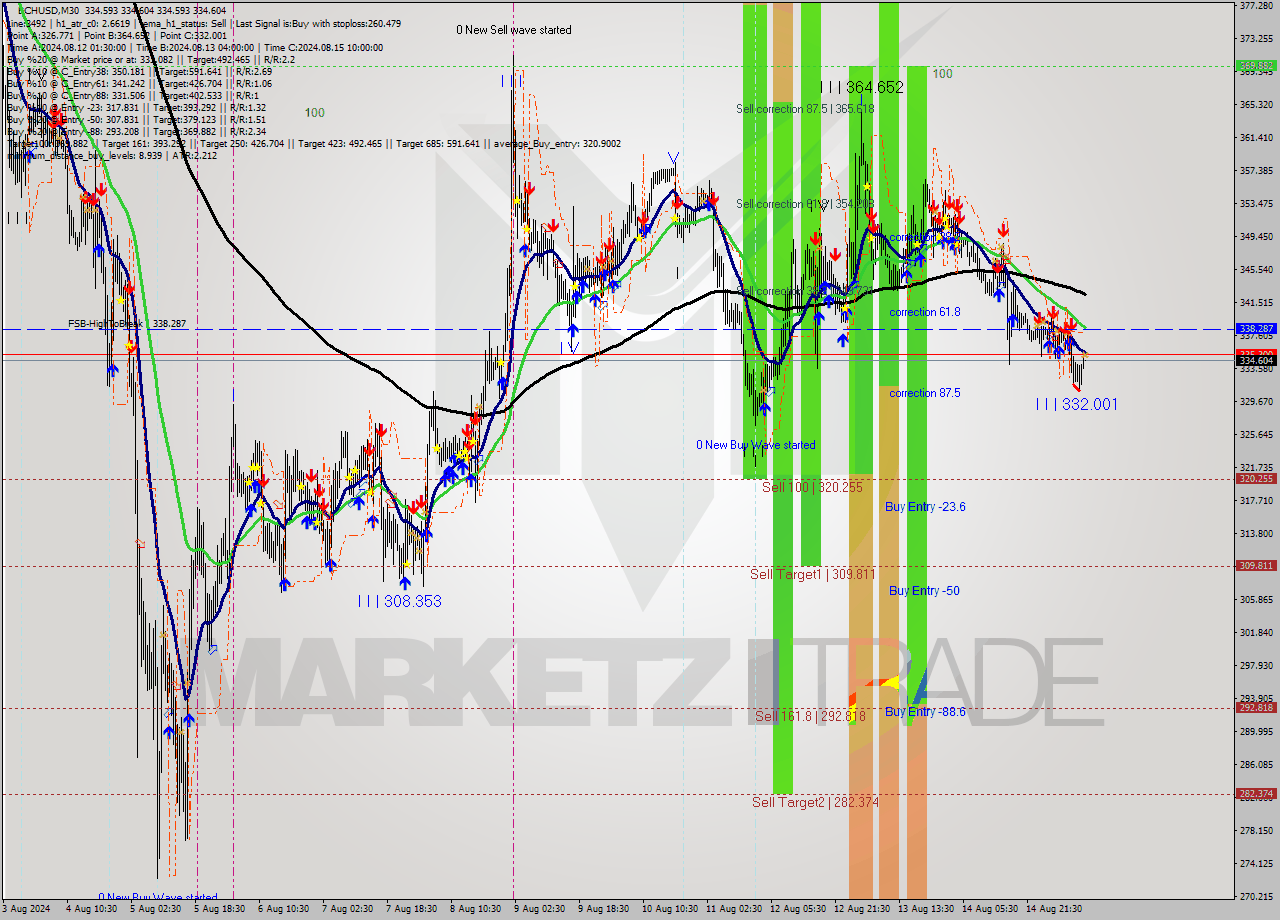Click the 377.280 price axis value
Image resolution: width=1280 pixels, height=920 pixels.
[x=1256, y=5]
